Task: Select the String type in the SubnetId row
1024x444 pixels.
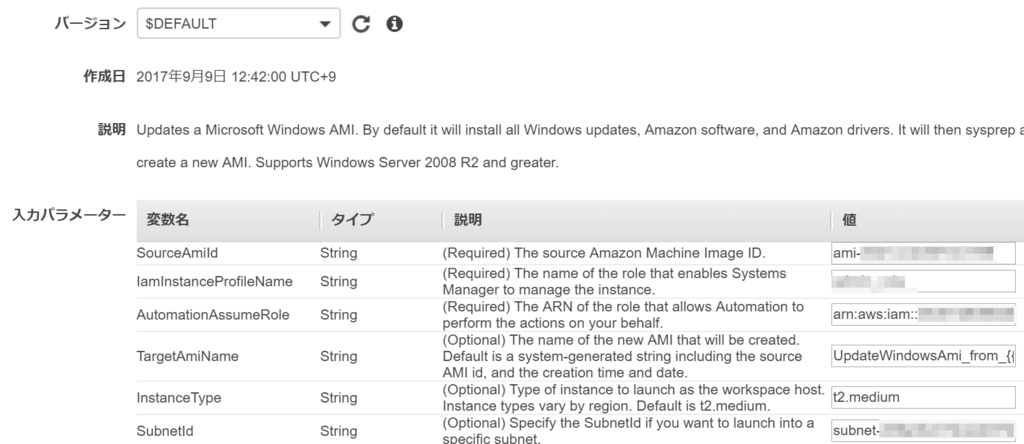Action: [338, 431]
